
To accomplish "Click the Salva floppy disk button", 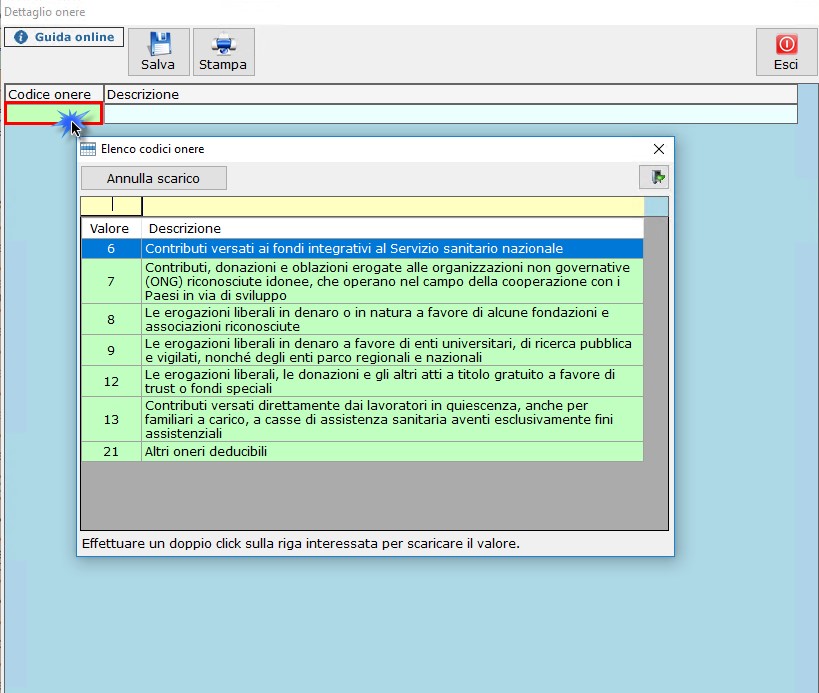I will pyautogui.click(x=159, y=52).
